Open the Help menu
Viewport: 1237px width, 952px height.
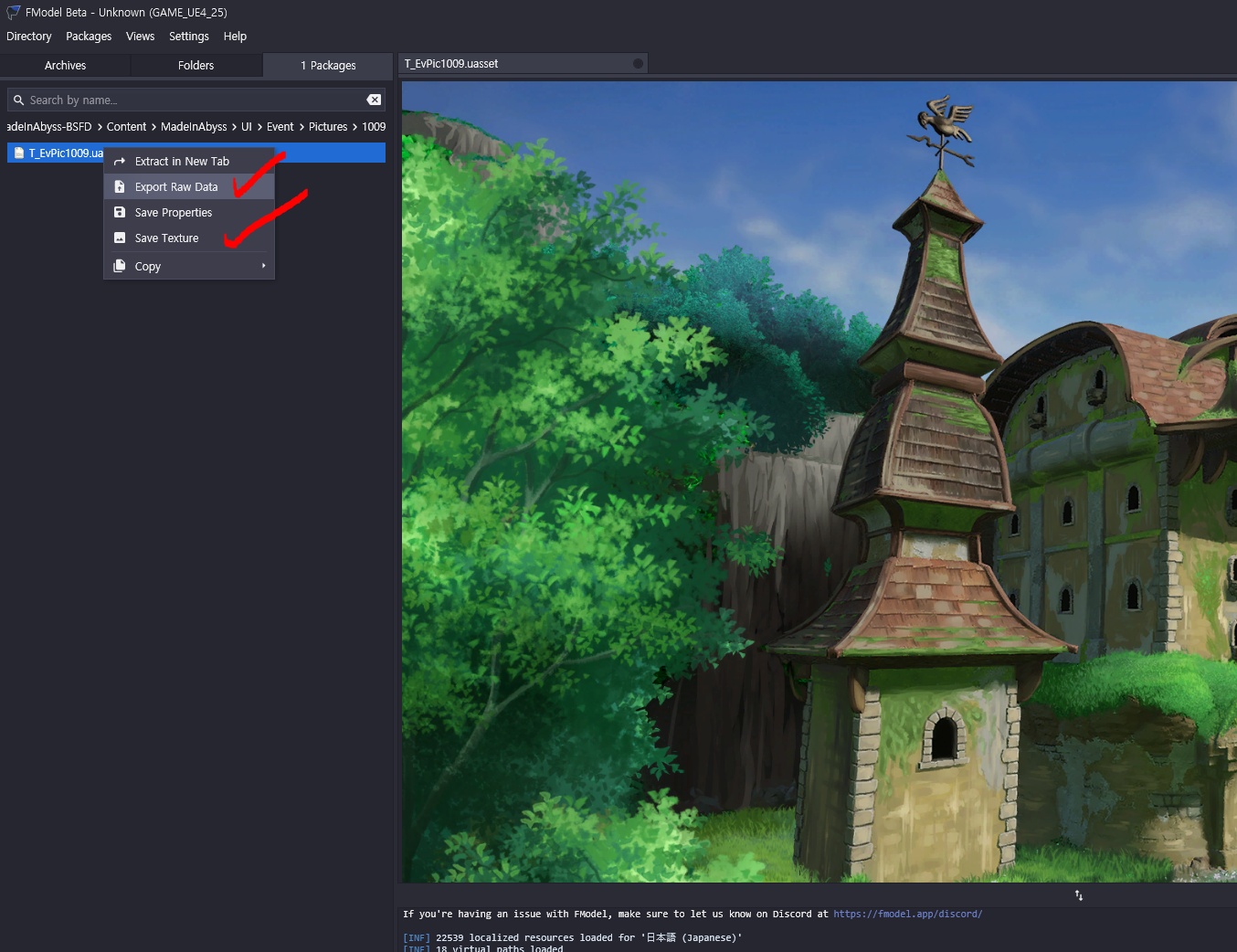235,37
